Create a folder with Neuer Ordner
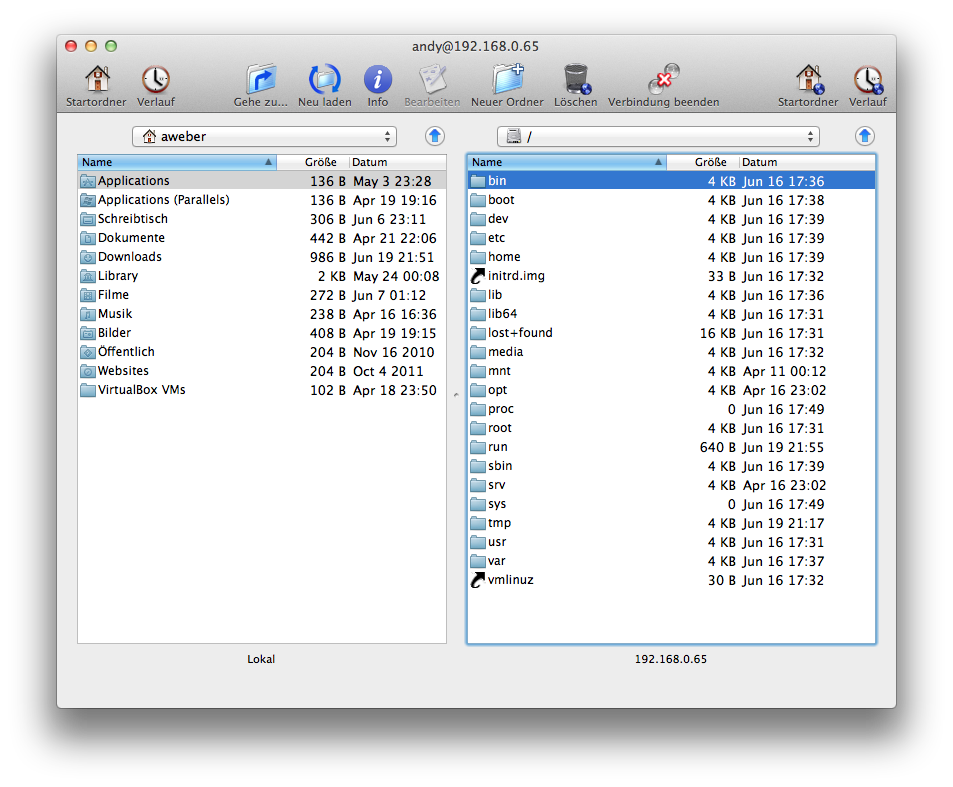This screenshot has height=787, width=953. pyautogui.click(x=507, y=80)
